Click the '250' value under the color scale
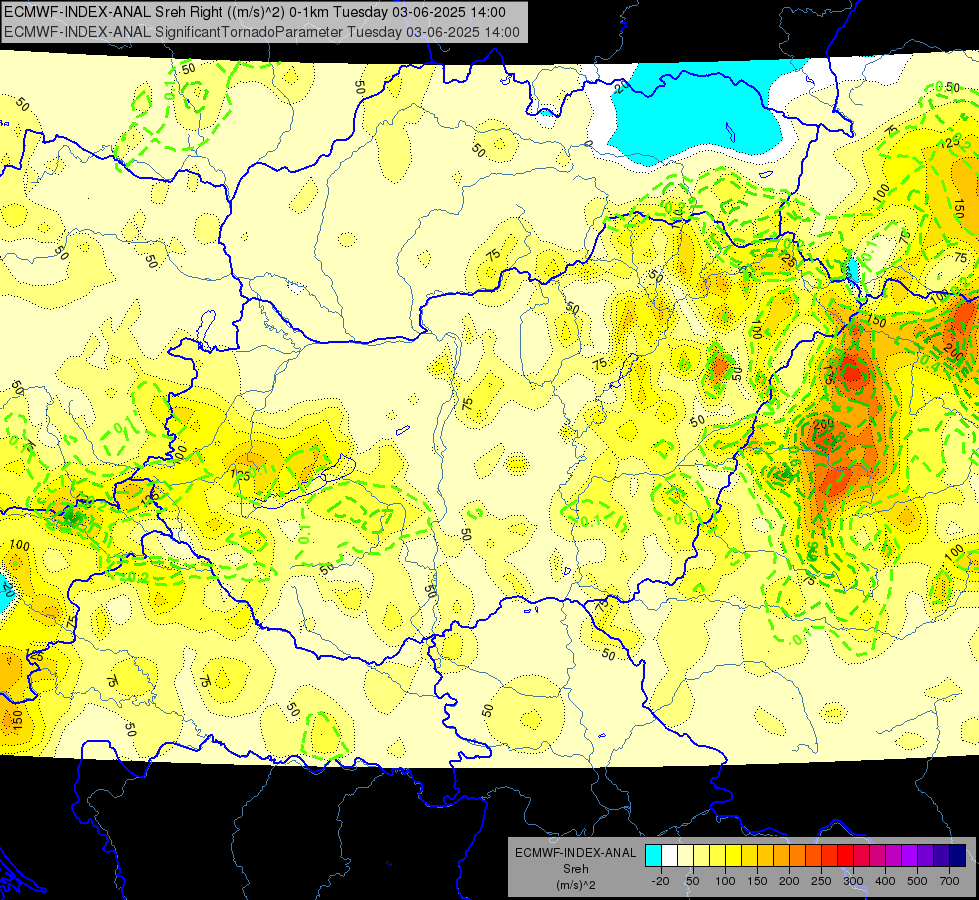The image size is (979, 900). [x=821, y=881]
